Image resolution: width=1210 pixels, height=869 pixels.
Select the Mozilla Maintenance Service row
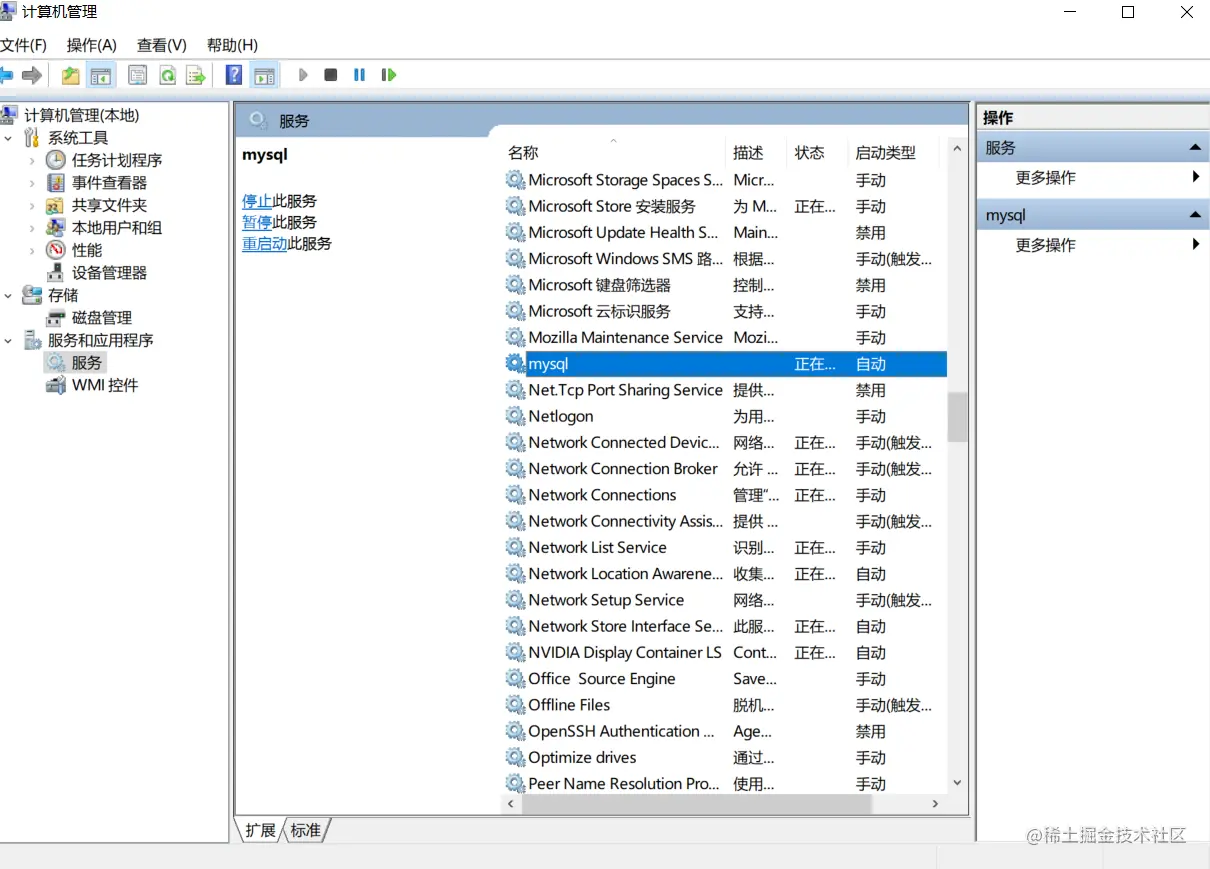[724, 337]
